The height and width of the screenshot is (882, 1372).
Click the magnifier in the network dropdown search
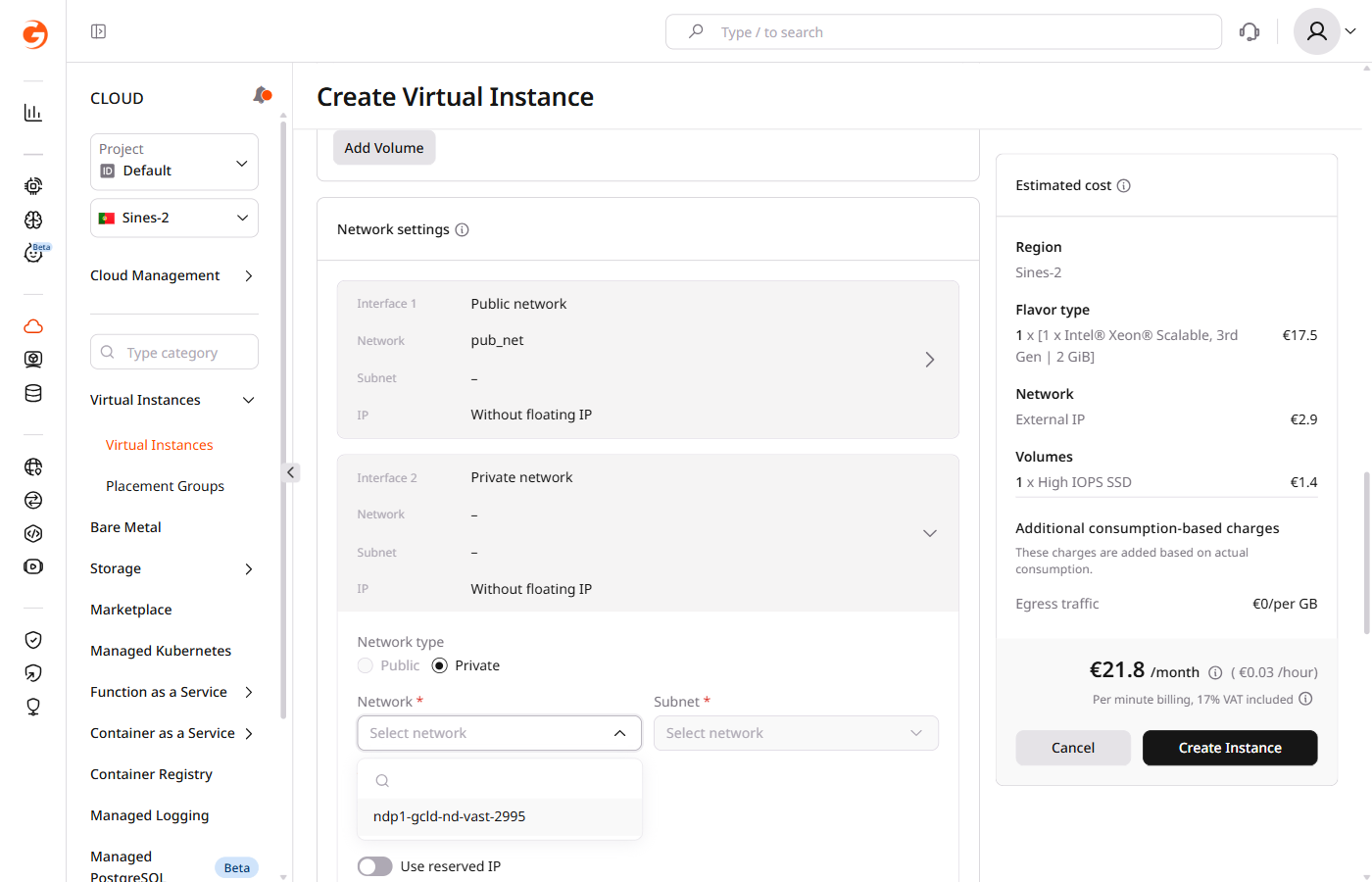pos(383,780)
